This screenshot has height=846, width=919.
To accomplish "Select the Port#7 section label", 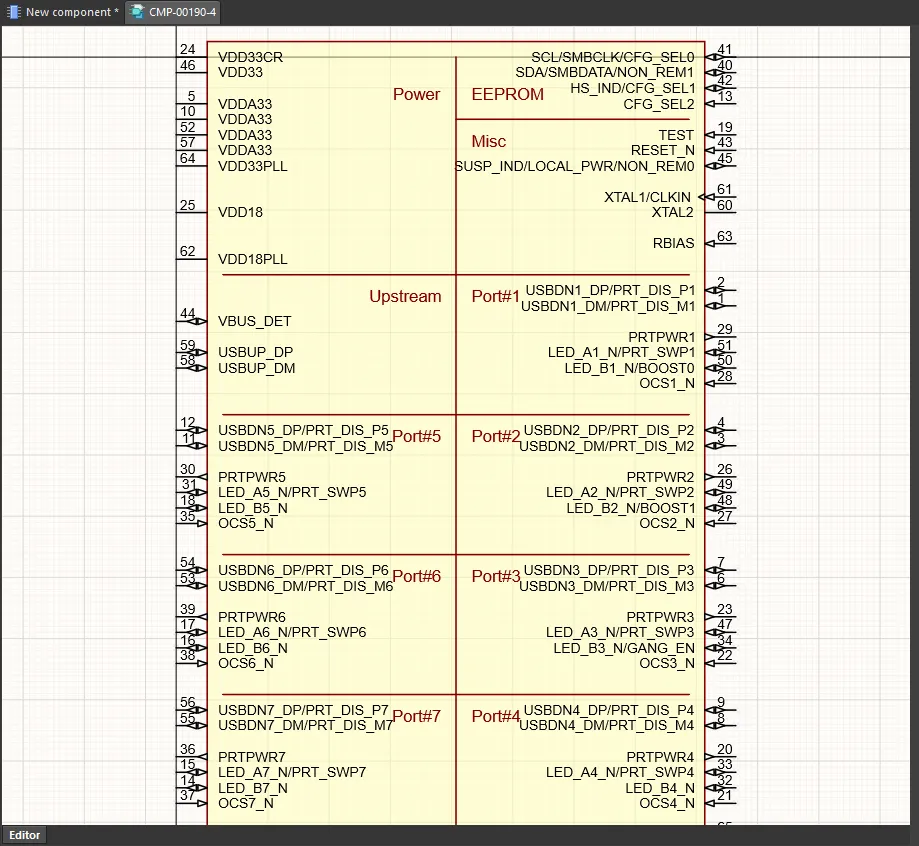I will pyautogui.click(x=416, y=716).
